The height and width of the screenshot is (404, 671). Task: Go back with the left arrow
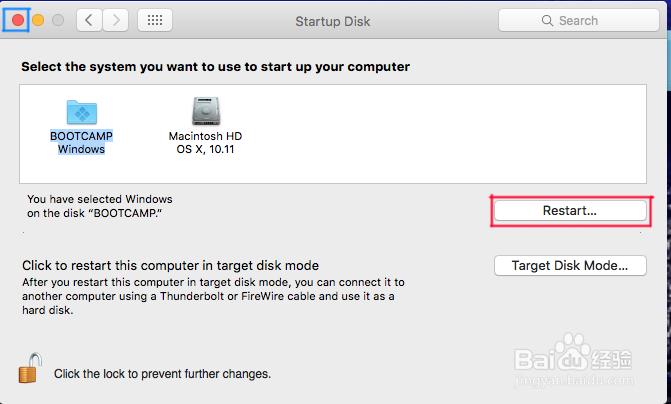point(90,20)
